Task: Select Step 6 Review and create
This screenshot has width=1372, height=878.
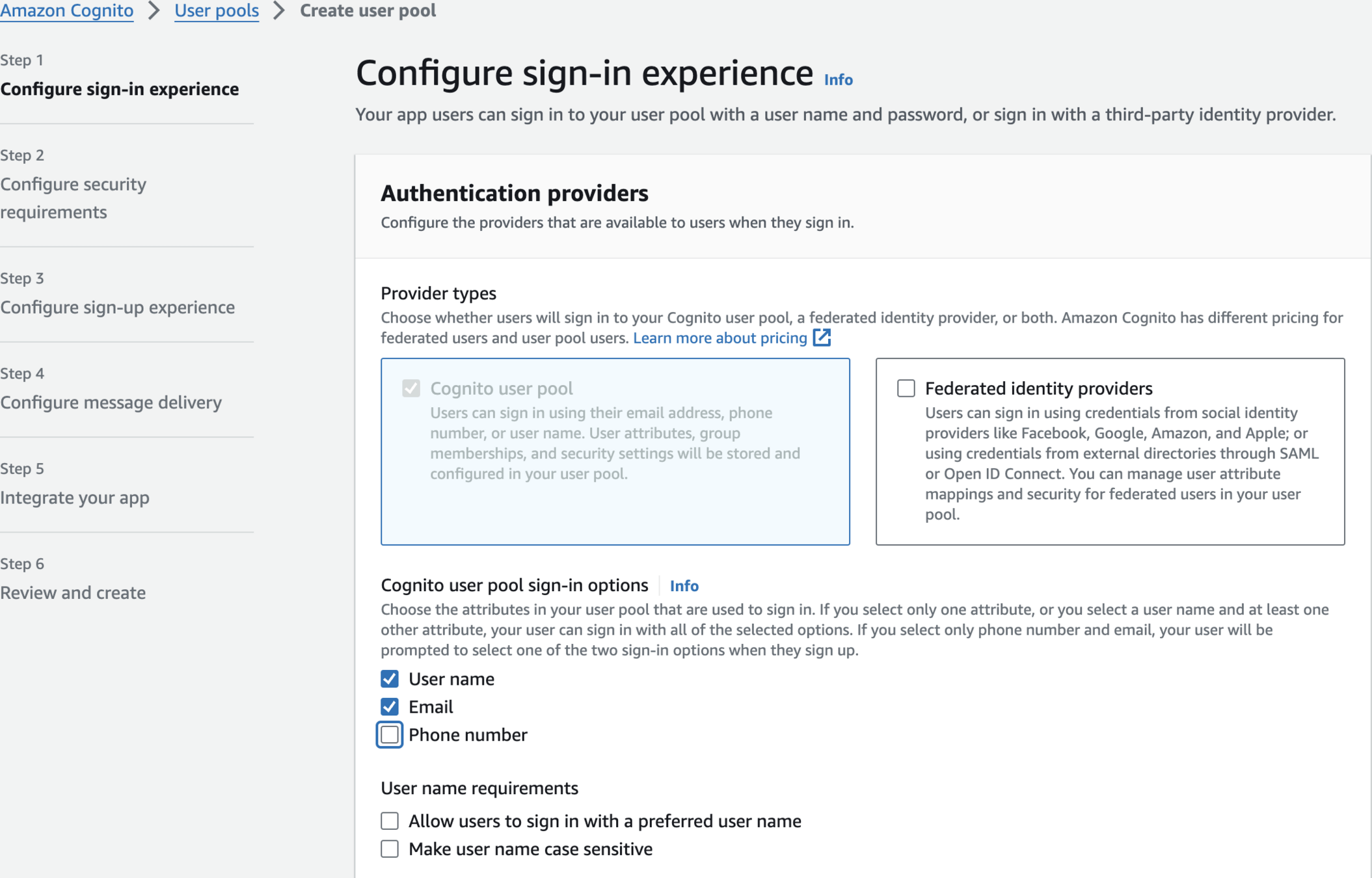Action: 73,592
